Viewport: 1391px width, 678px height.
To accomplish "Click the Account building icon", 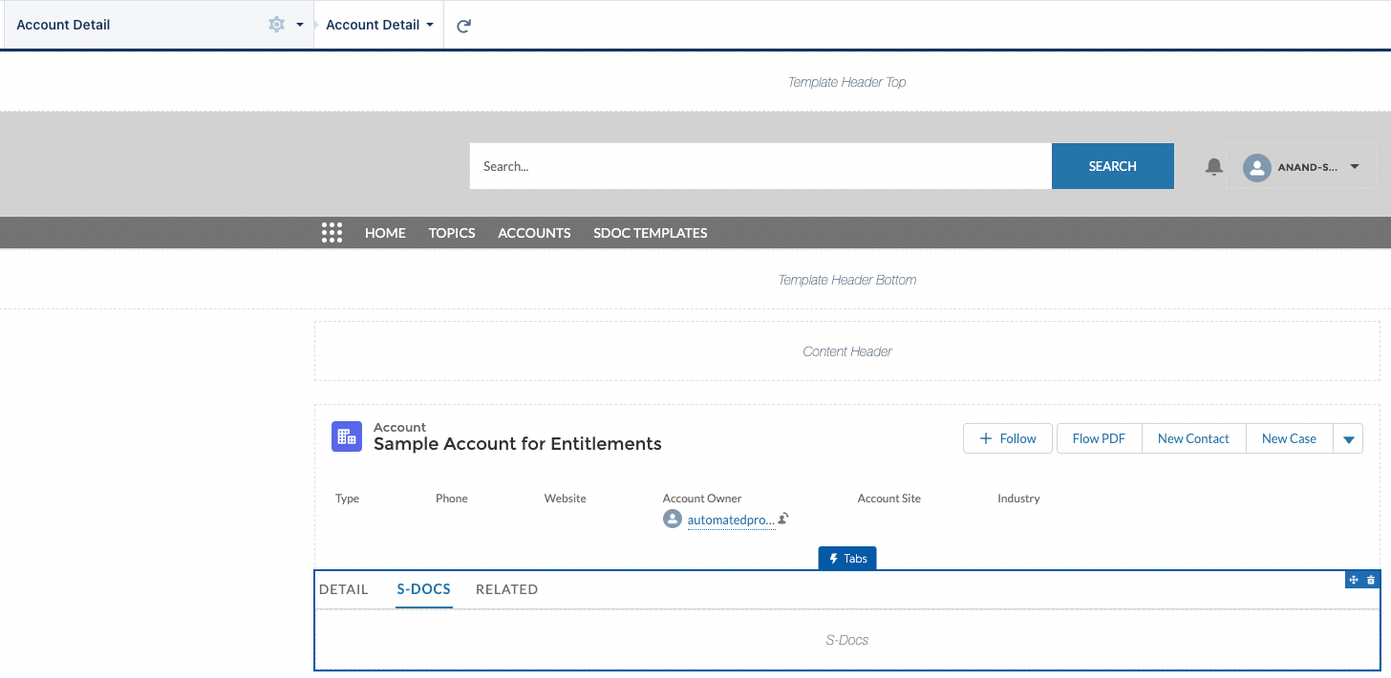I will click(x=347, y=436).
